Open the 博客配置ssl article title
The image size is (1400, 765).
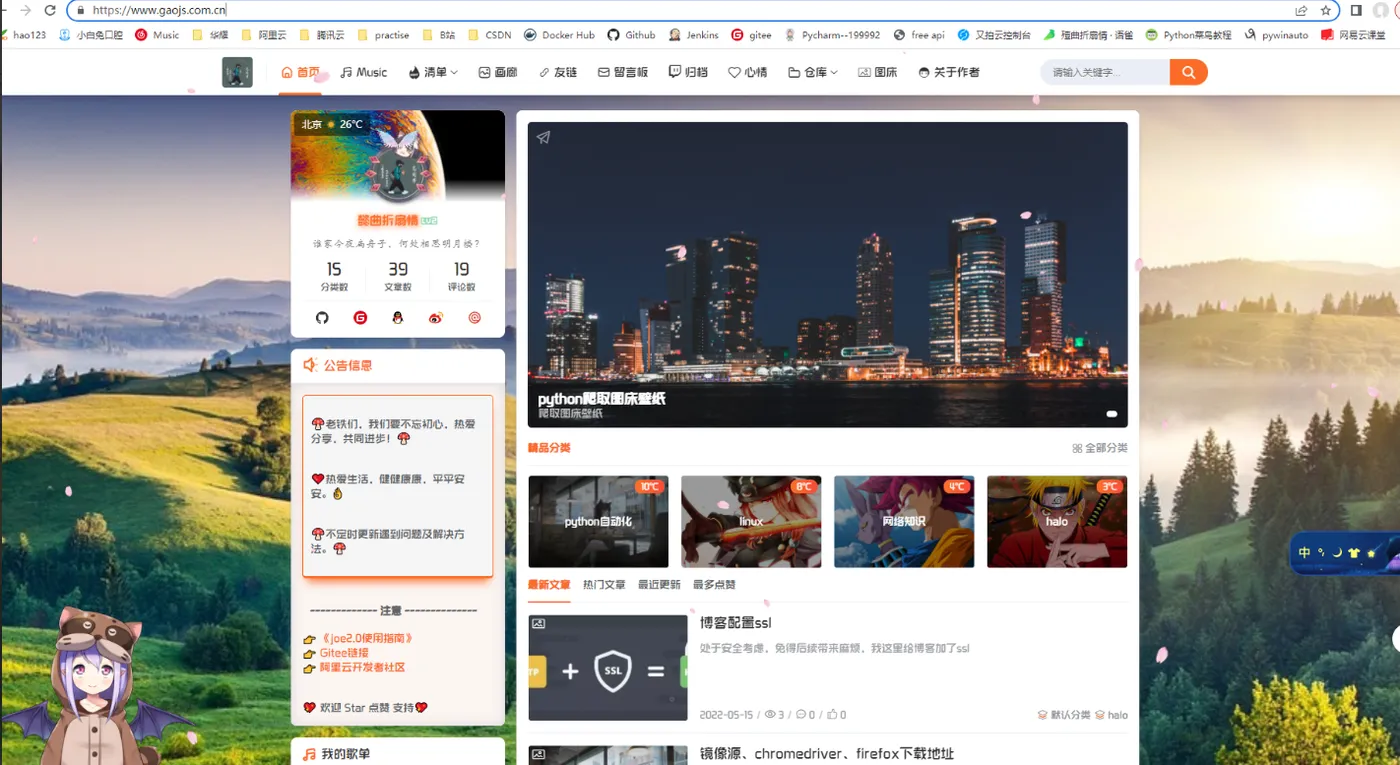click(x=735, y=623)
